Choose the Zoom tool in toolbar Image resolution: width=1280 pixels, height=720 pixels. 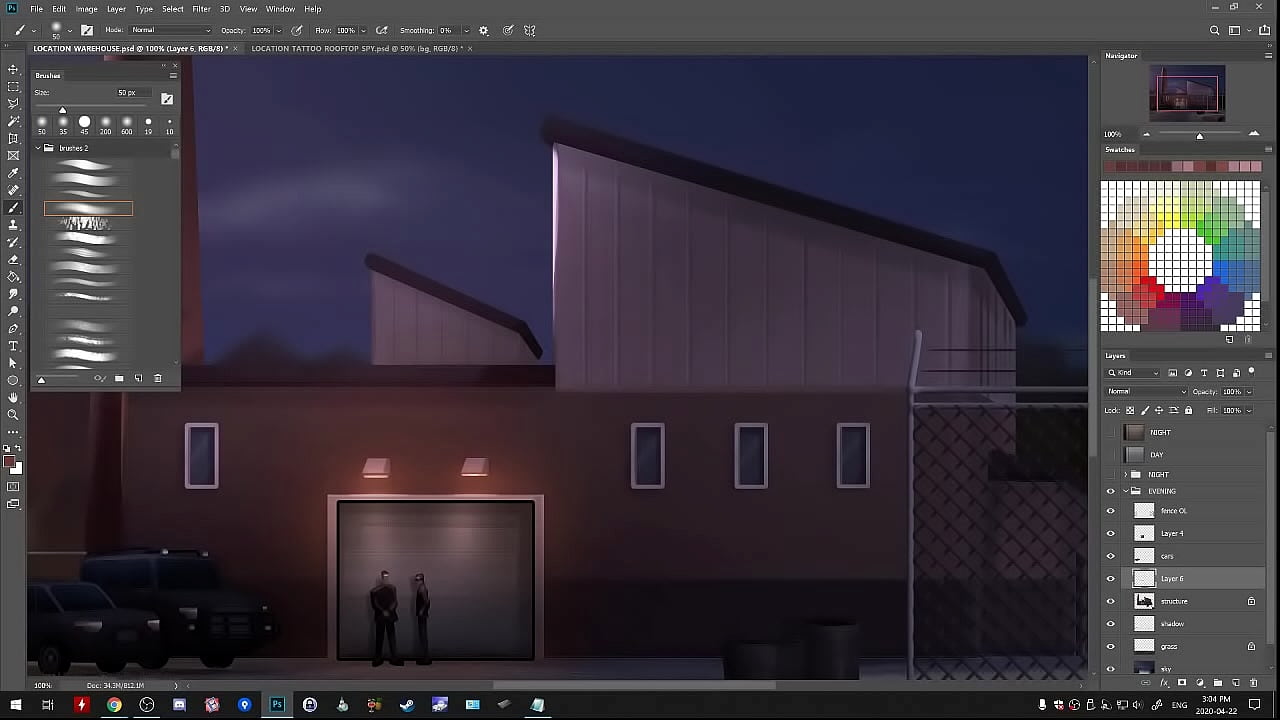pos(13,414)
